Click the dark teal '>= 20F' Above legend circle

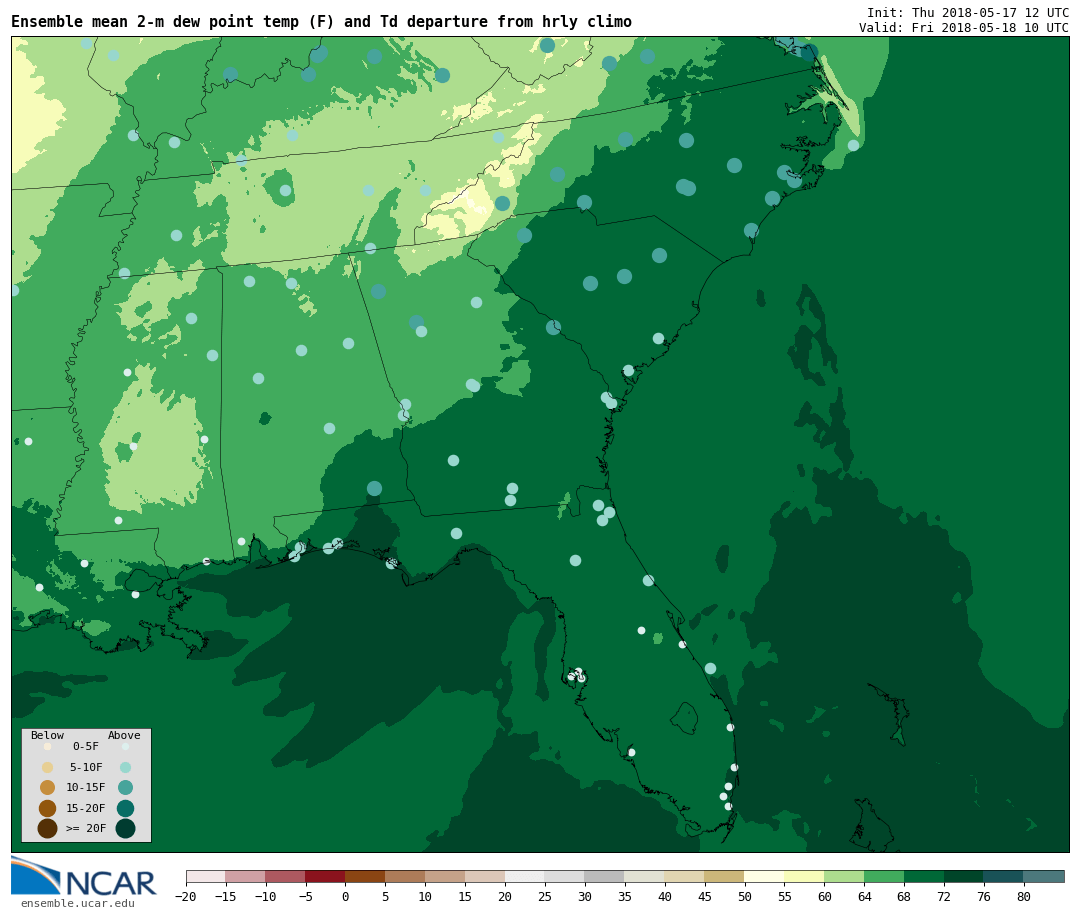[125, 828]
